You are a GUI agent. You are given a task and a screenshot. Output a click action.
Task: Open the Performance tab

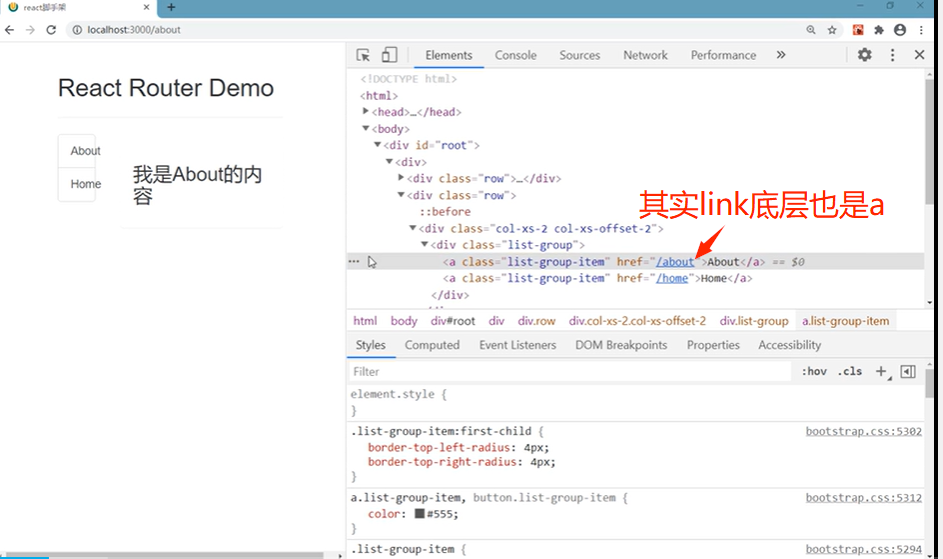click(723, 55)
